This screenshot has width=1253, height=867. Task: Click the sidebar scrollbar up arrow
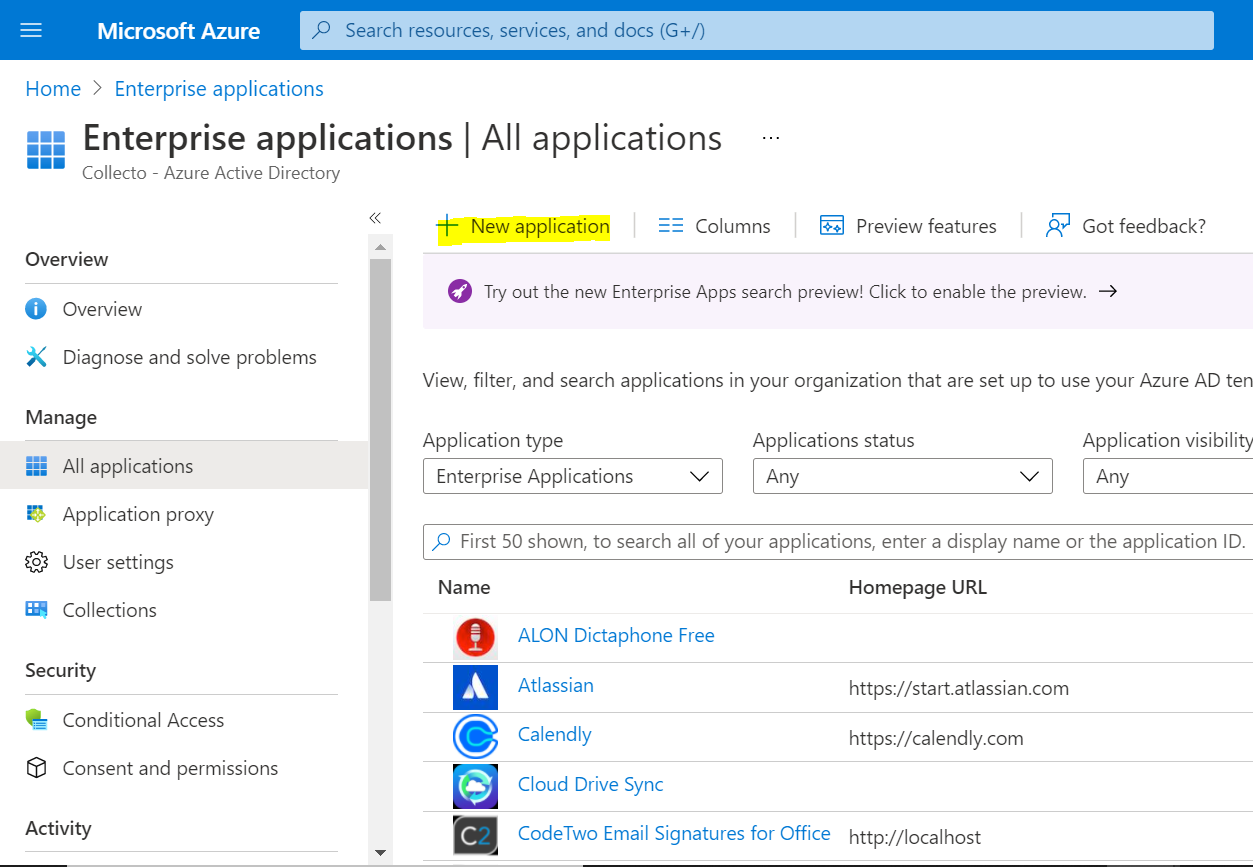point(380,246)
